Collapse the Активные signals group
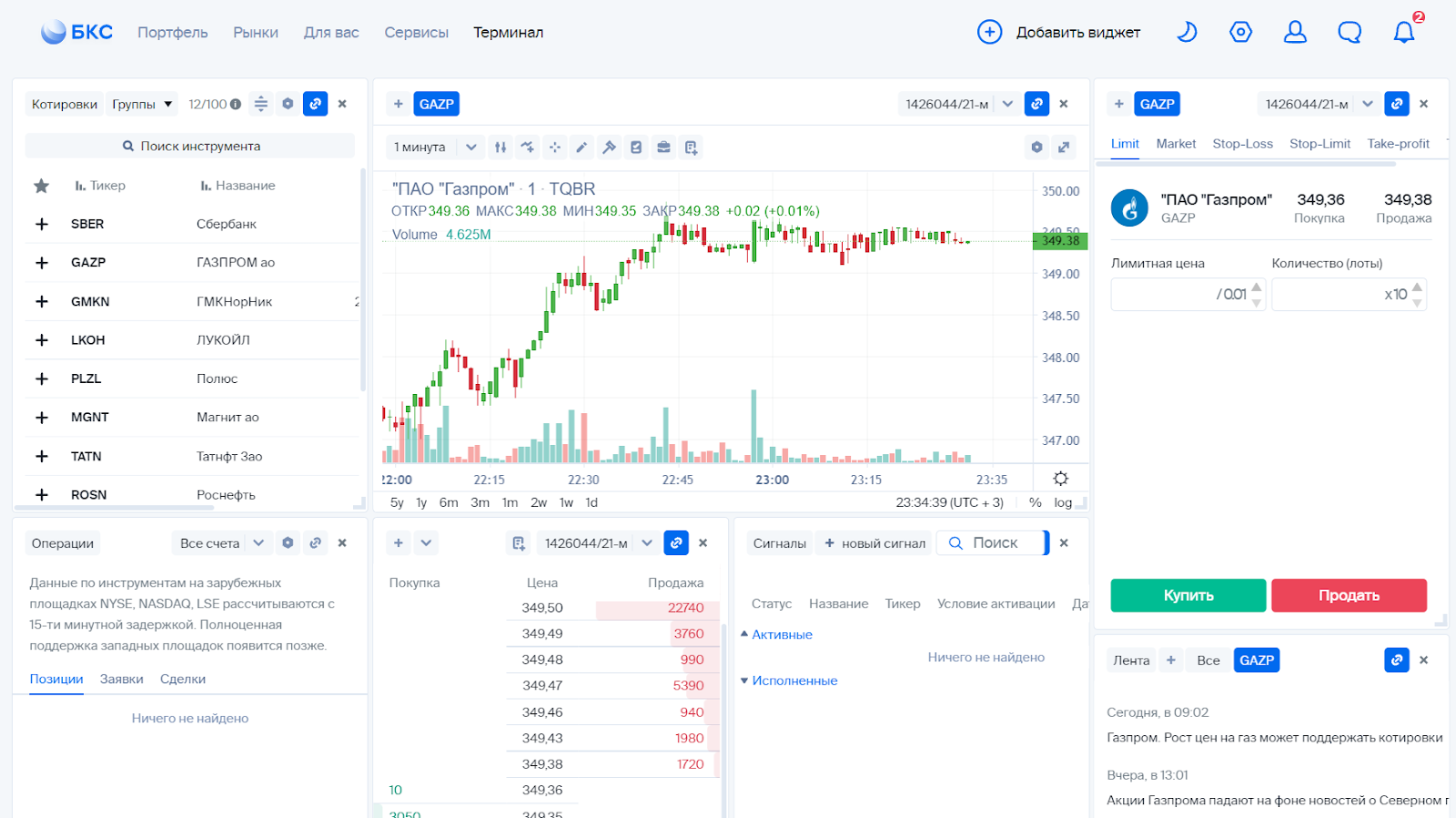 point(776,634)
